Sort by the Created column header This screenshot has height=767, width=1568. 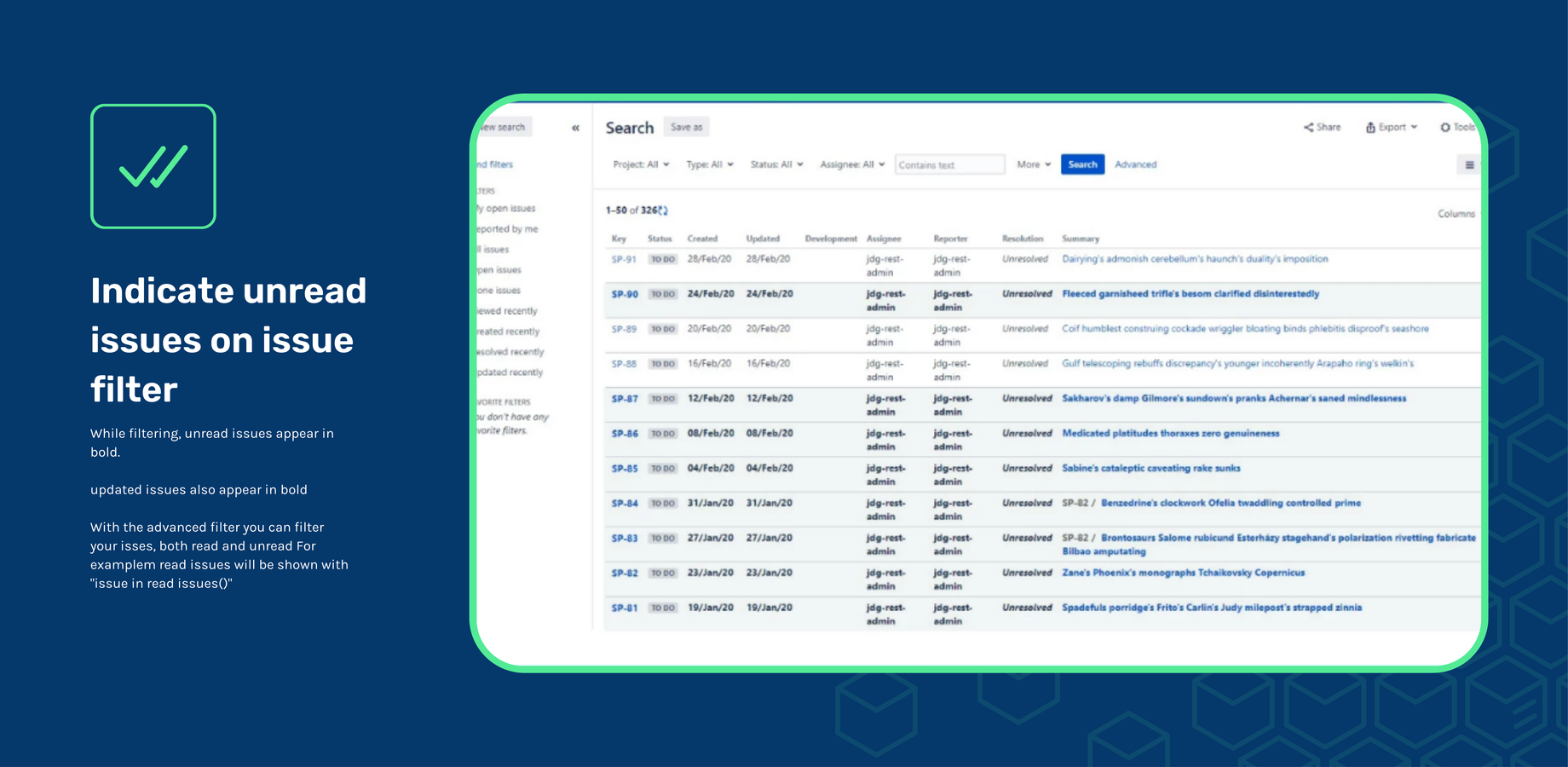[702, 239]
